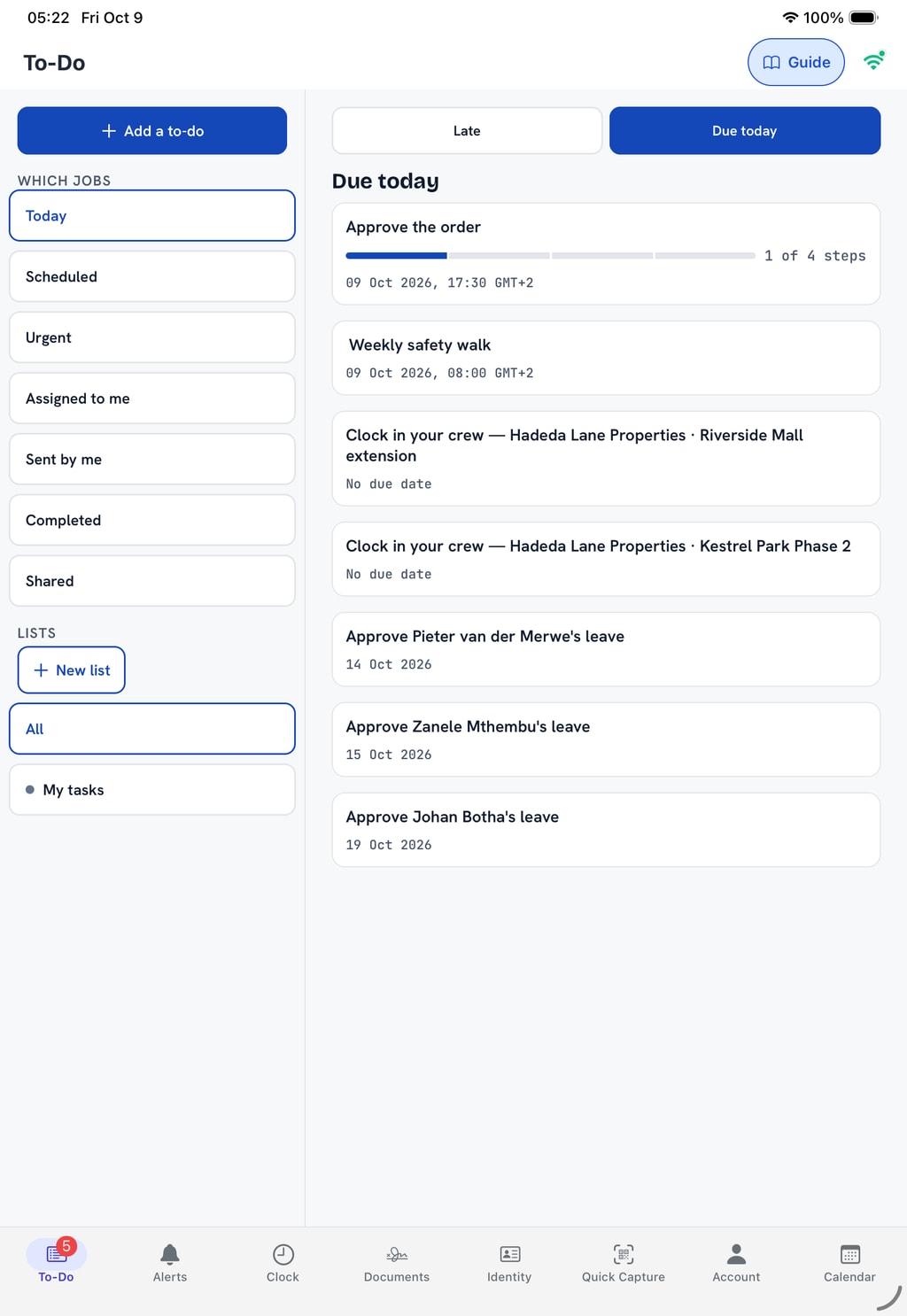Viewport: 907px width, 1316px height.
Task: Open Approve Johan Botha's leave
Action: [x=606, y=830]
